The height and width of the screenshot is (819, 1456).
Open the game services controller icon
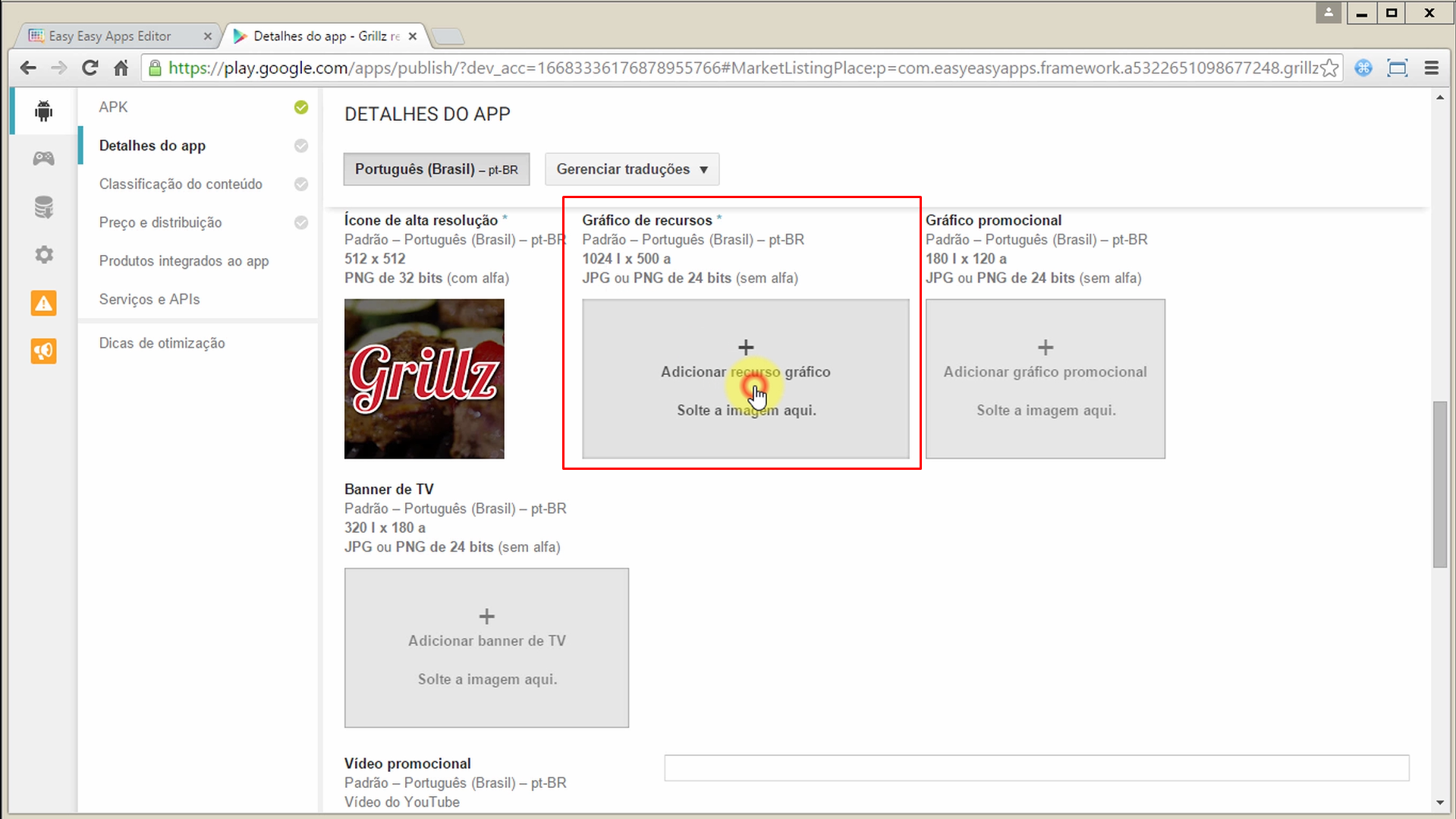pos(43,158)
